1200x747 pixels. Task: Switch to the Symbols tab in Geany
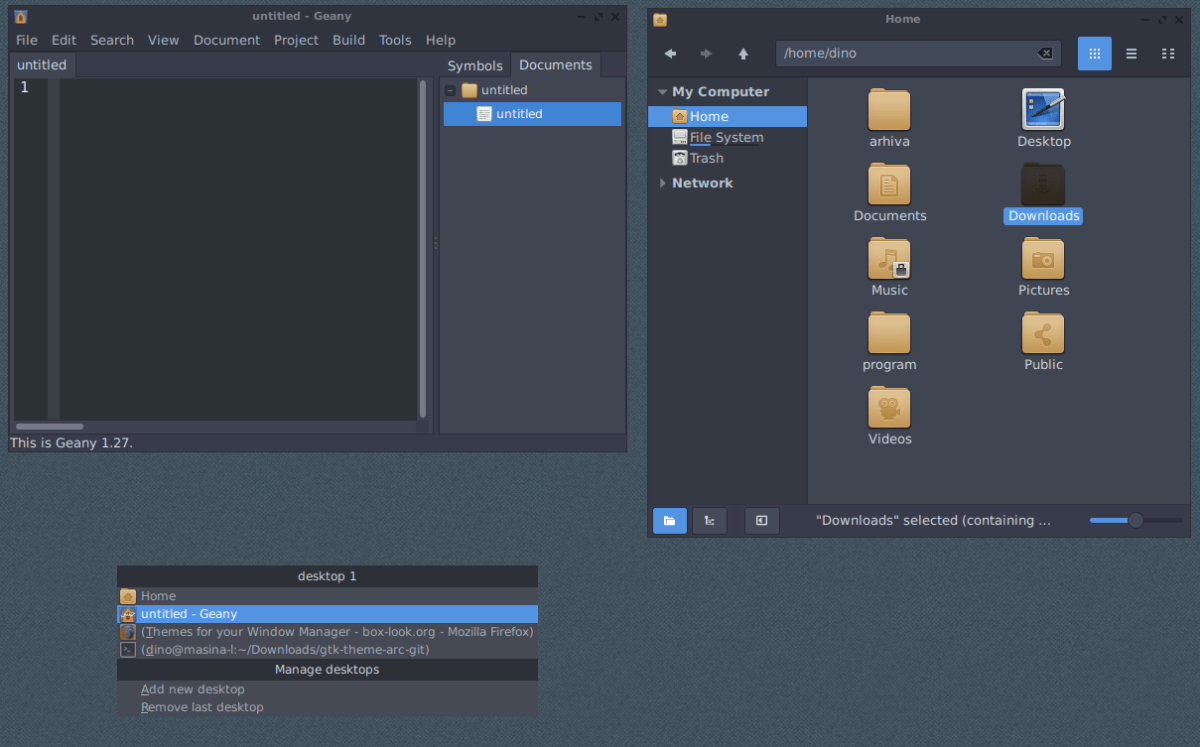[475, 65]
